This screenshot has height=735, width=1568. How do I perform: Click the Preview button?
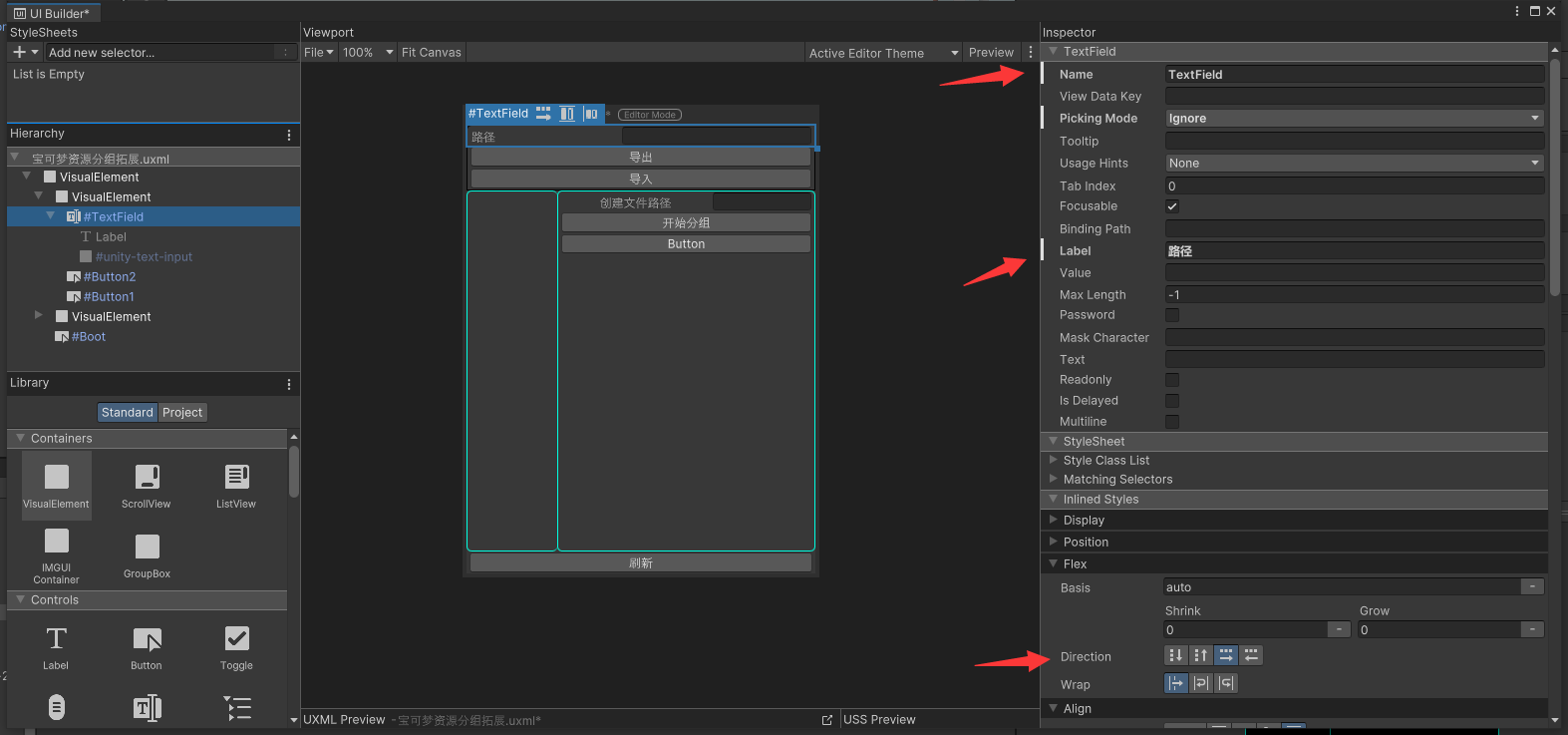pos(991,53)
